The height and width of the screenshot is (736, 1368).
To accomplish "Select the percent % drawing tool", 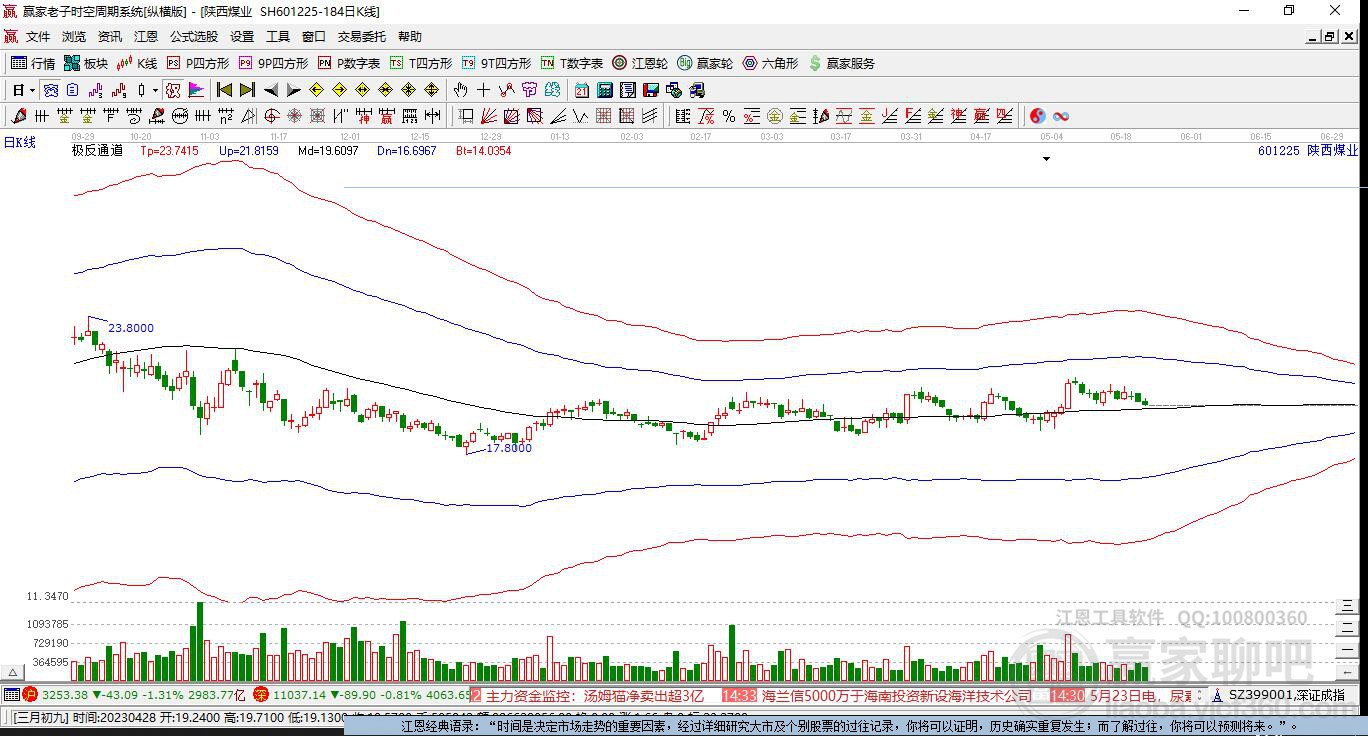I will click(x=729, y=116).
